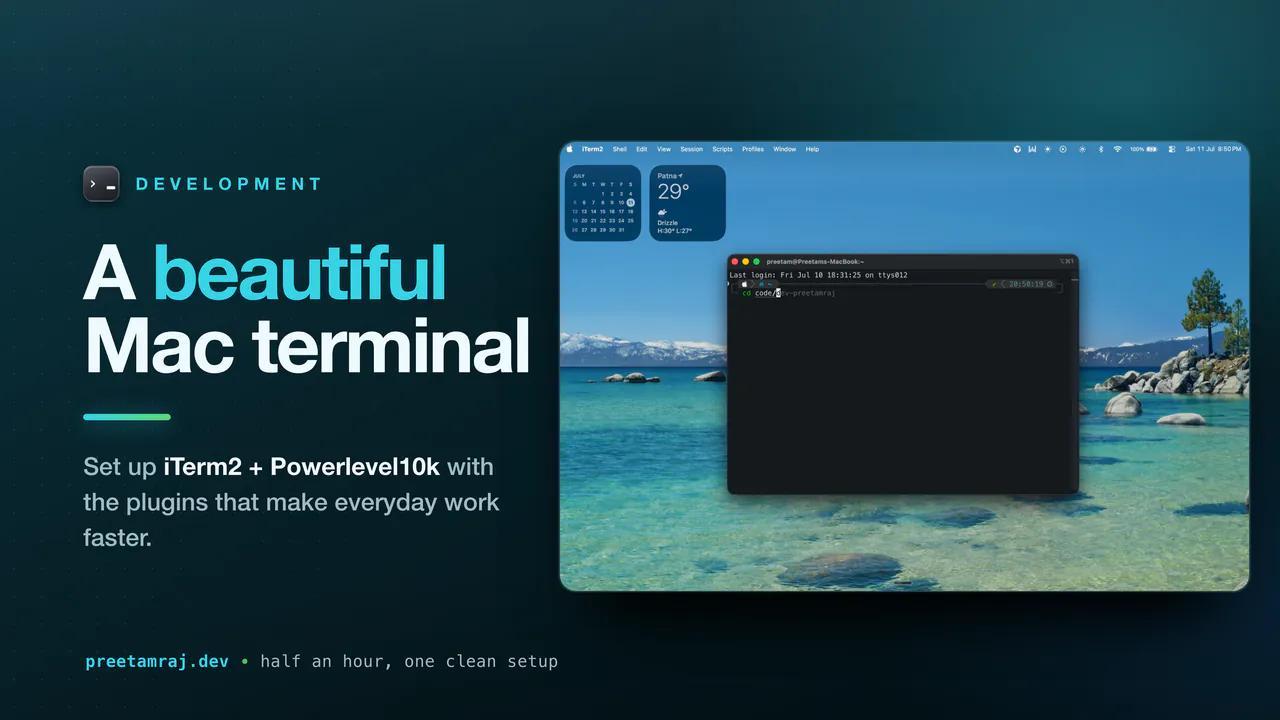This screenshot has width=1280, height=720.
Task: Open the Patna weather widget
Action: 688,203
